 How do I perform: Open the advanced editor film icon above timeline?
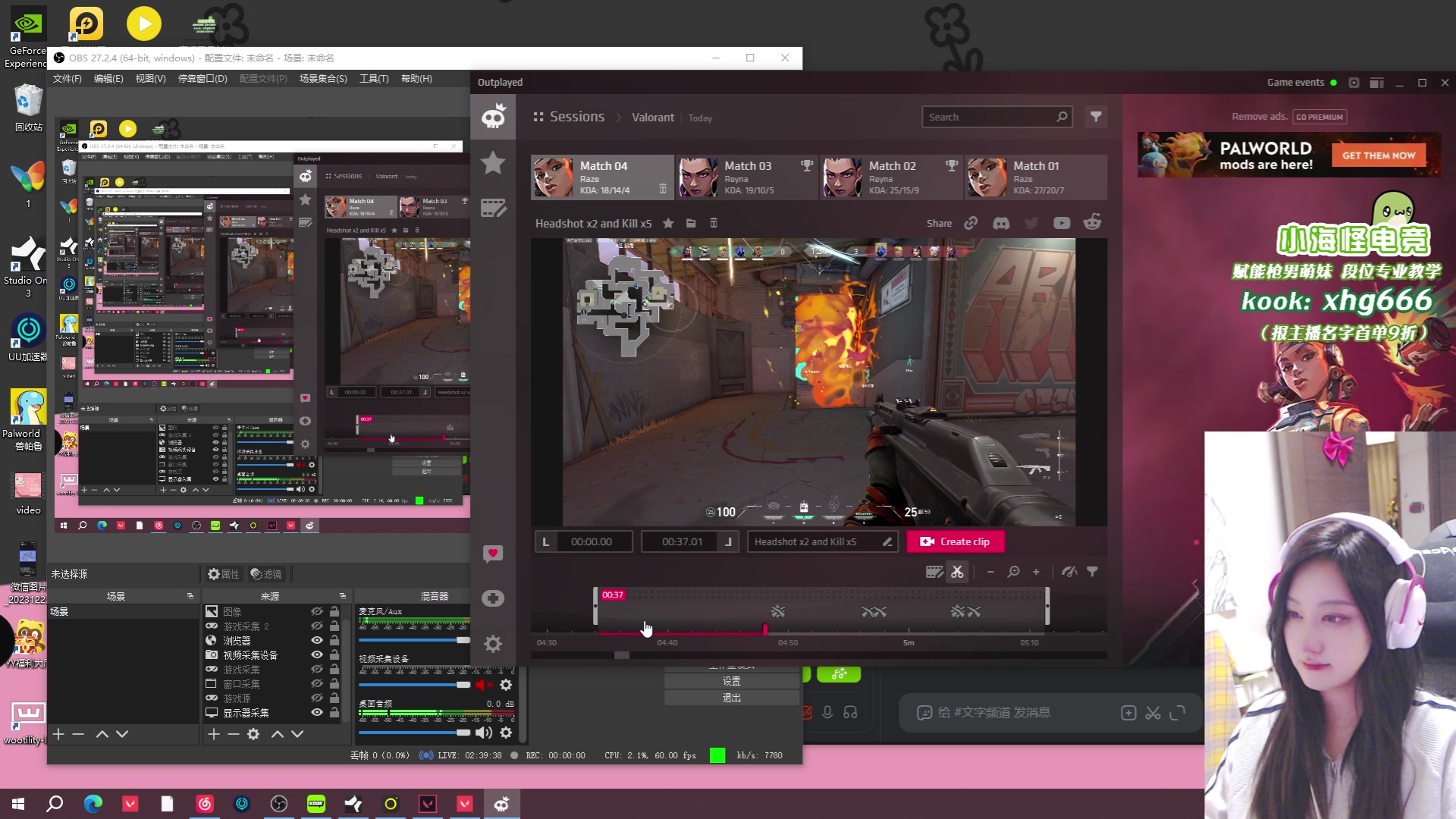(934, 572)
